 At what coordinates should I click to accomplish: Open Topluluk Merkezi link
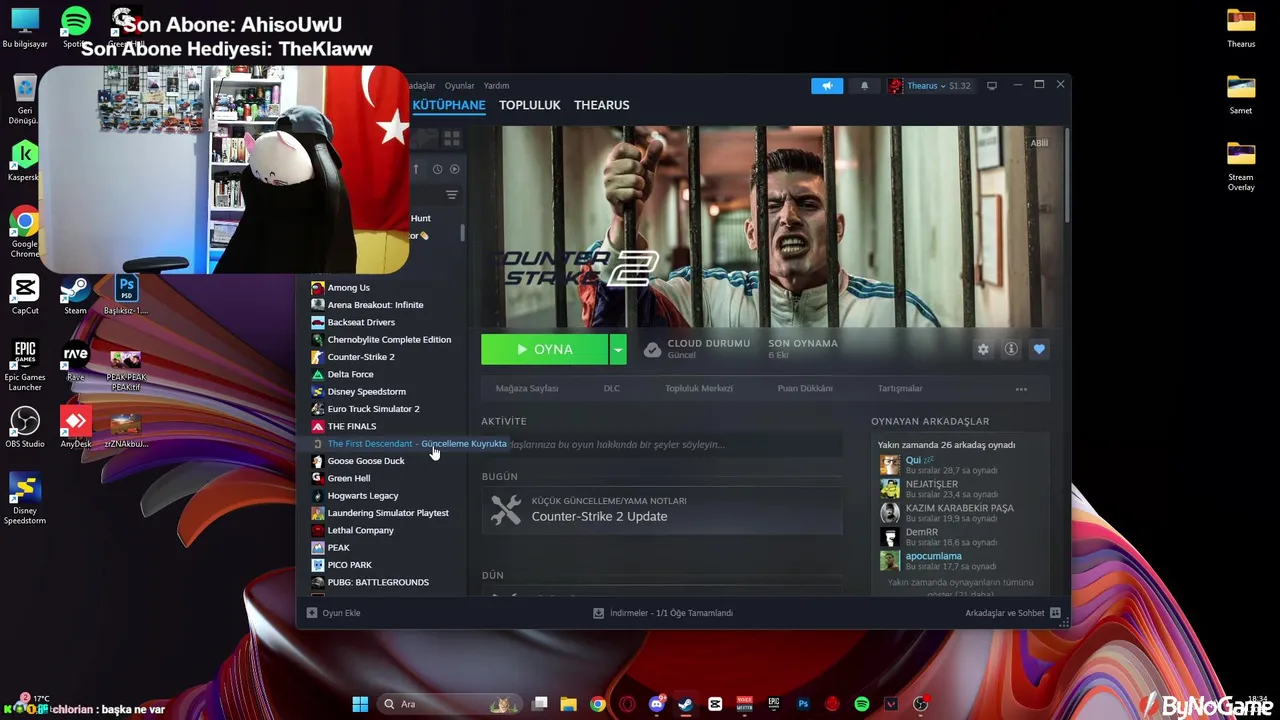tap(699, 388)
